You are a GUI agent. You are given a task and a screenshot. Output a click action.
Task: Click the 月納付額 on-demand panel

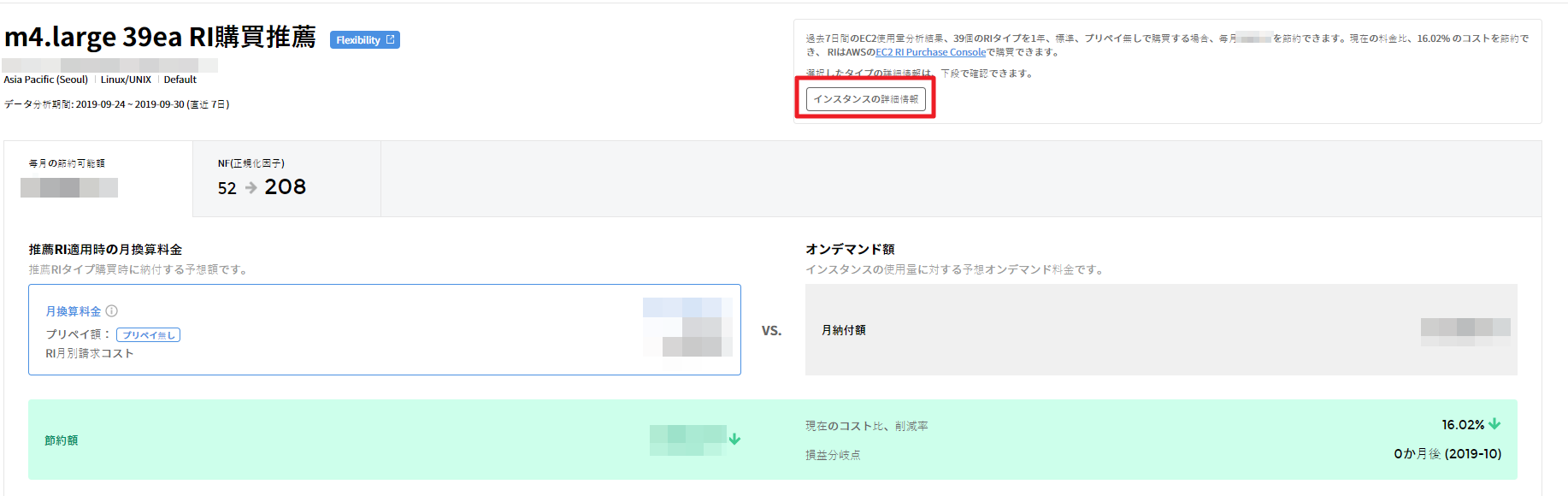1160,329
